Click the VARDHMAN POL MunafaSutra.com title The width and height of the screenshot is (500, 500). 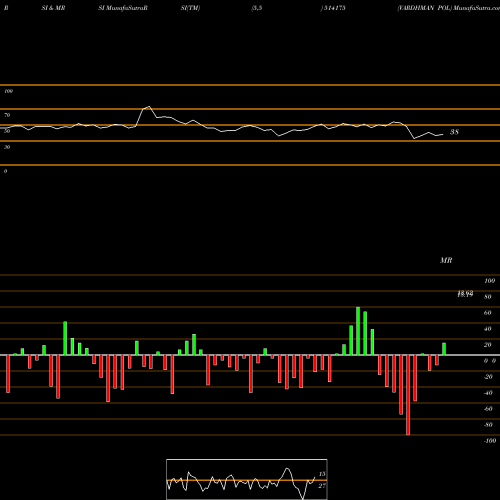click(448, 8)
